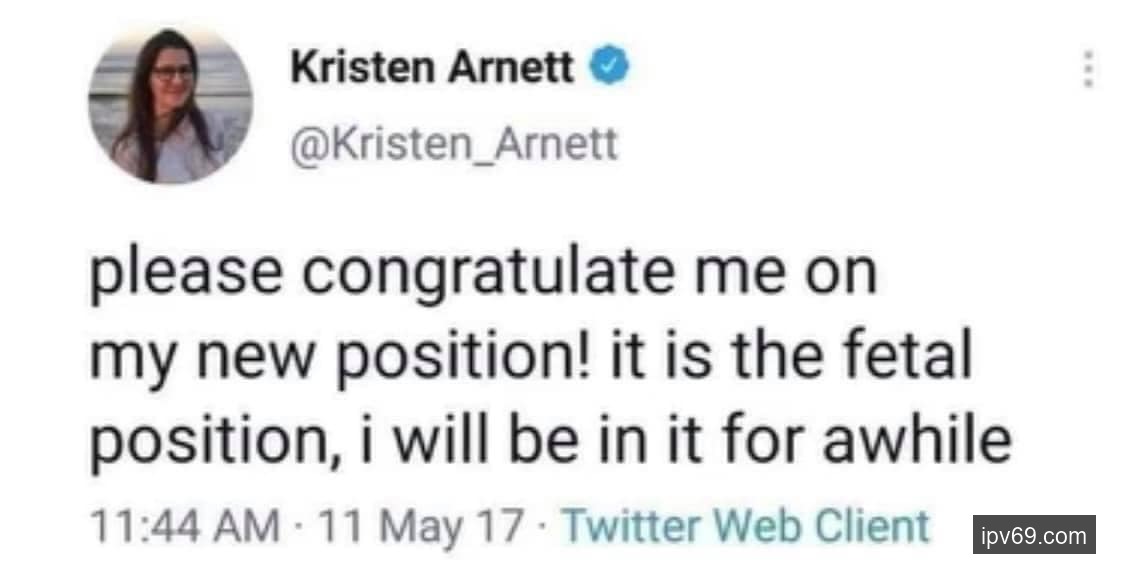1125x583 pixels.
Task: Click the Twitter Web Client source link
Action: pos(746,525)
